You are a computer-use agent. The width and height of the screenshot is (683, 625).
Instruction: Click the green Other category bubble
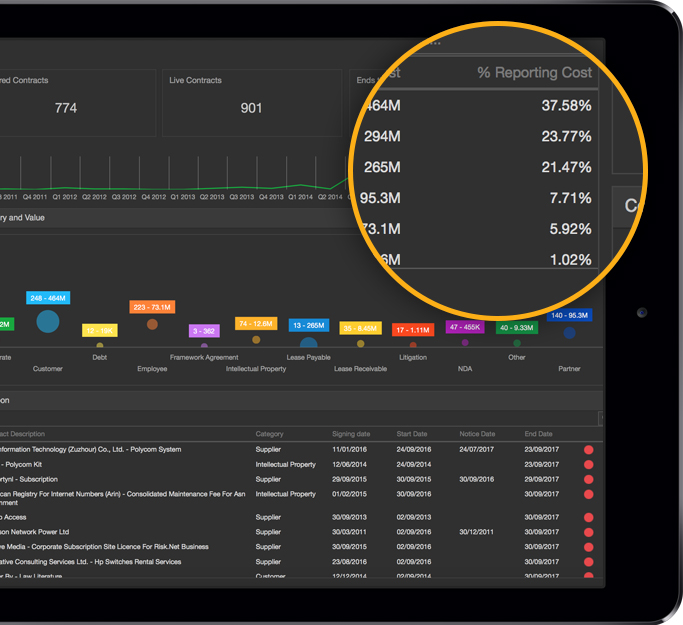517,343
